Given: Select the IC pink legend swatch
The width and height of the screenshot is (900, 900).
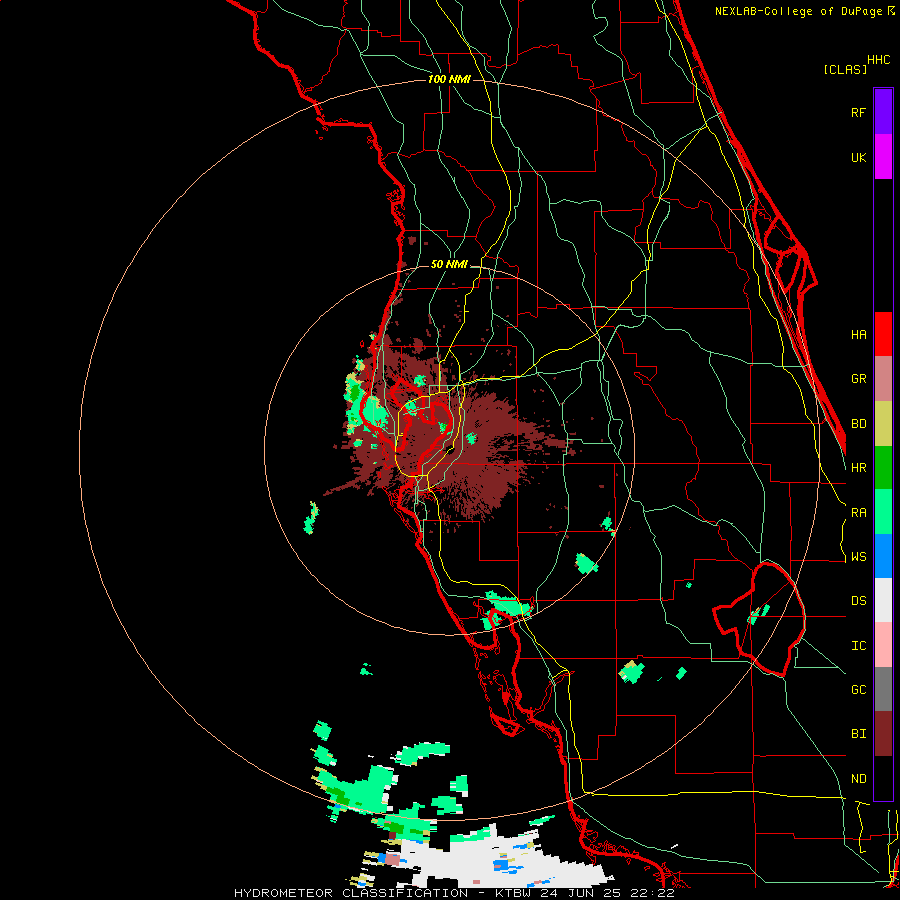Looking at the screenshot, I should click(x=883, y=645).
